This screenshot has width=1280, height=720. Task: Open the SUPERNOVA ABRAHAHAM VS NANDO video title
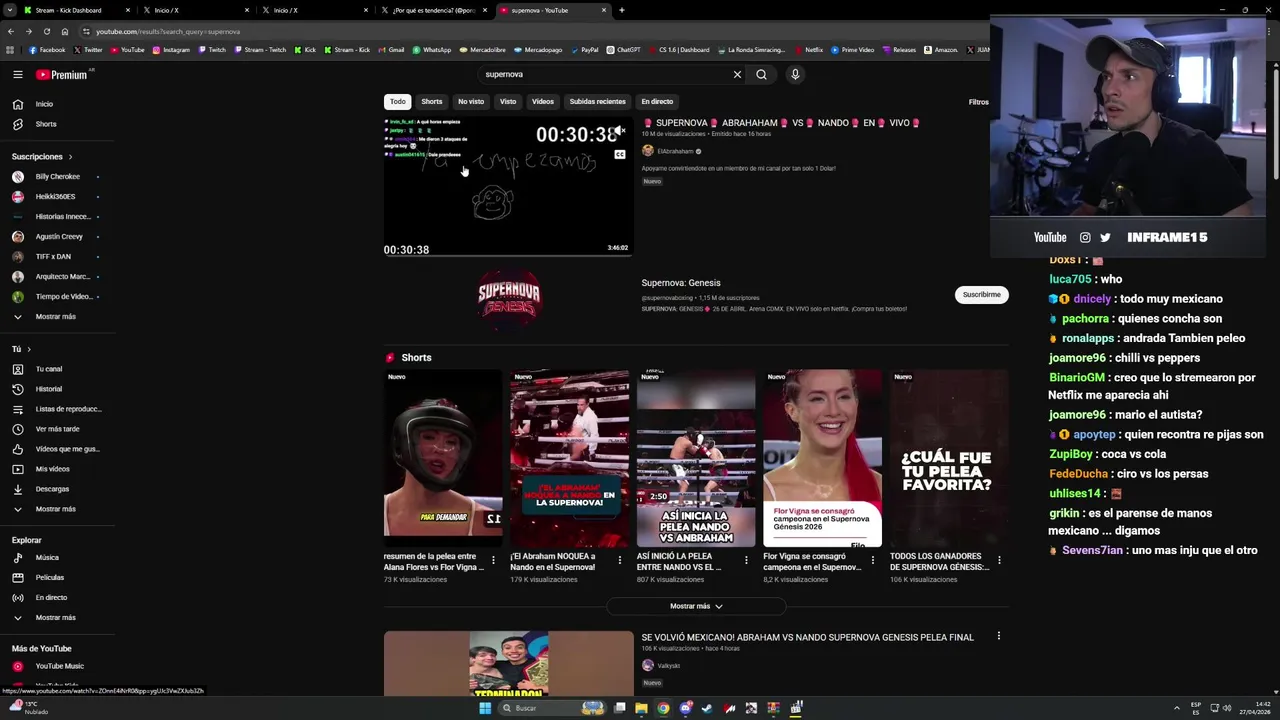781,123
